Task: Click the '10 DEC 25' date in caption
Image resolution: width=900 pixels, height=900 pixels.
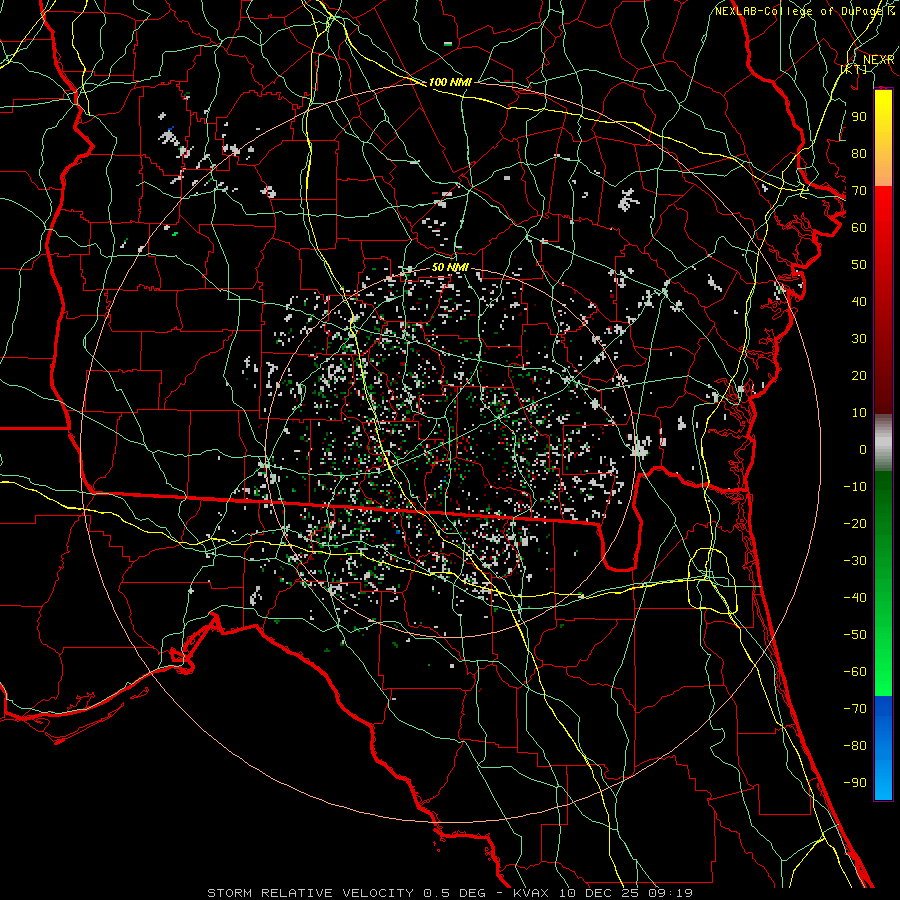Action: point(599,893)
